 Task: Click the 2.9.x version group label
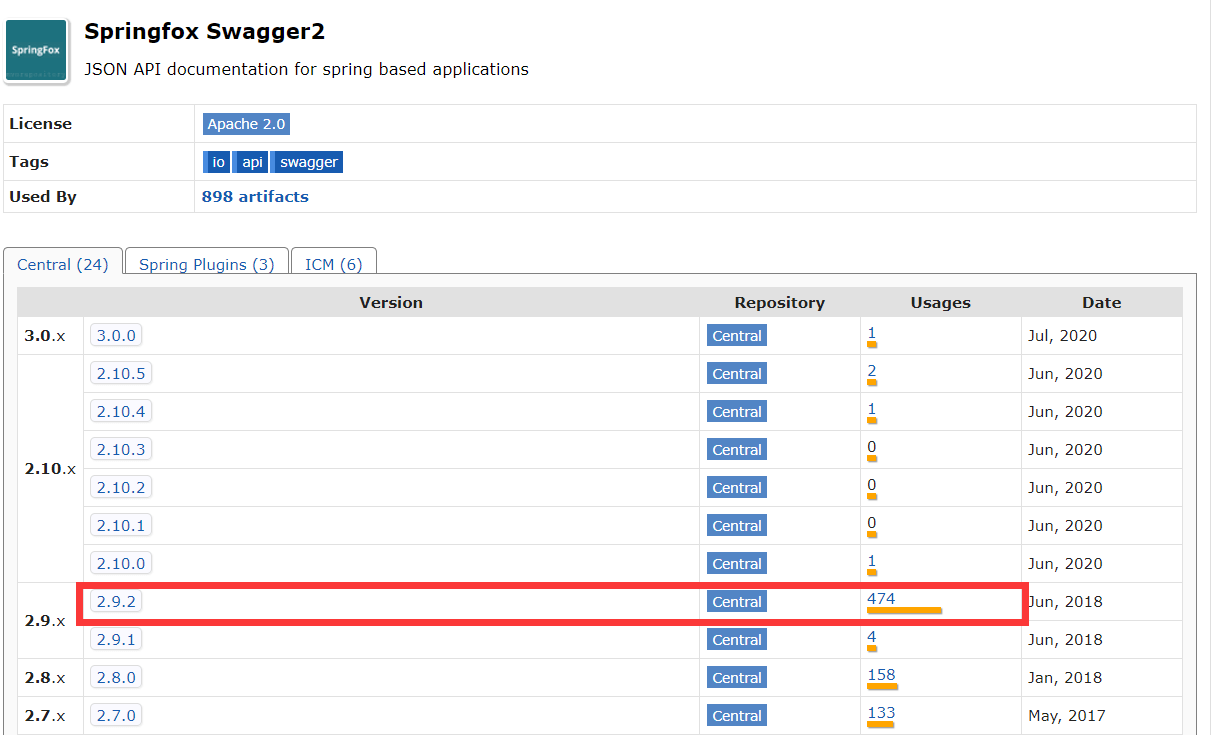click(45, 621)
